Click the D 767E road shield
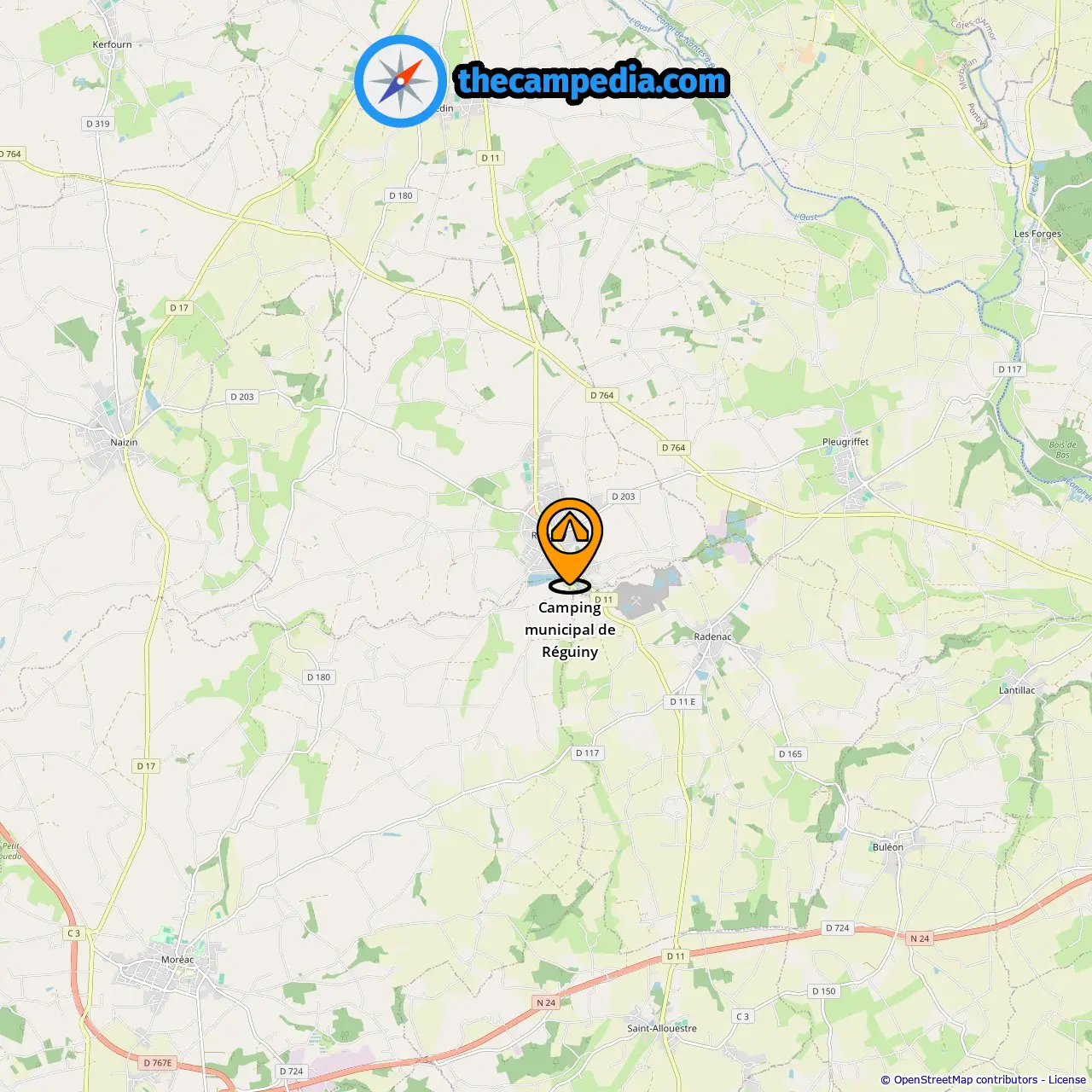The image size is (1092, 1092). pos(158,1063)
